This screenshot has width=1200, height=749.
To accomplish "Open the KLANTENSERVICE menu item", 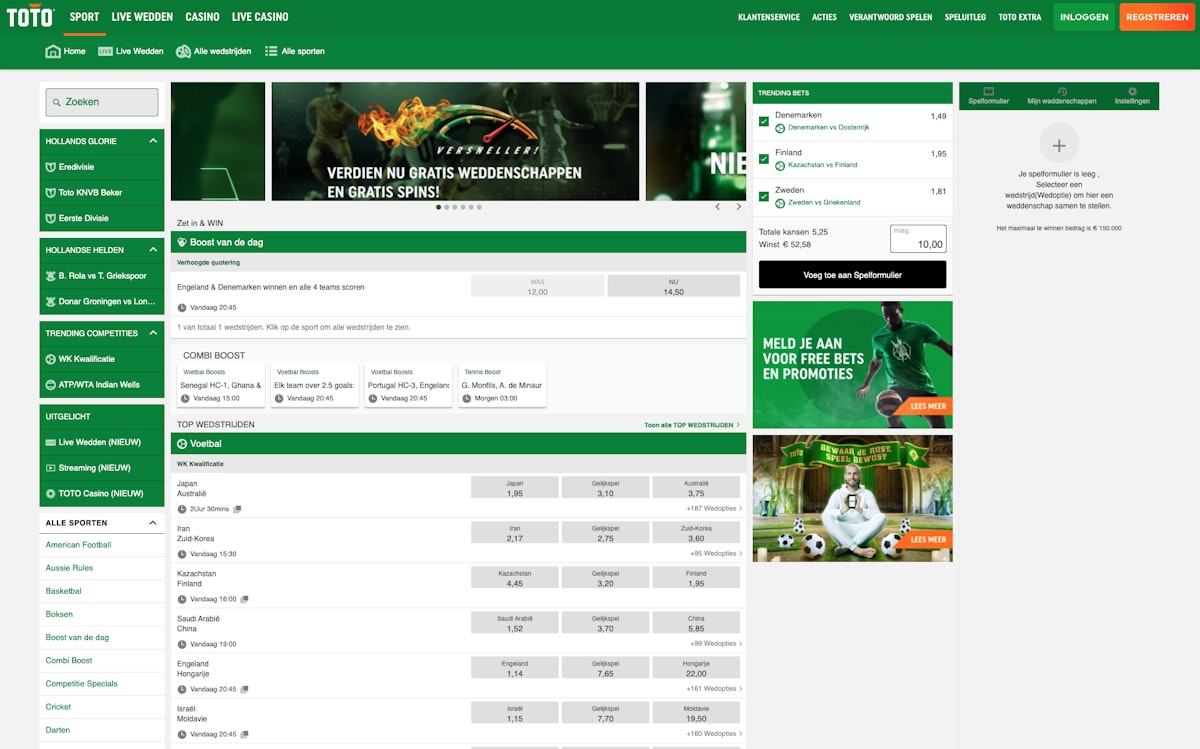I will coord(767,16).
